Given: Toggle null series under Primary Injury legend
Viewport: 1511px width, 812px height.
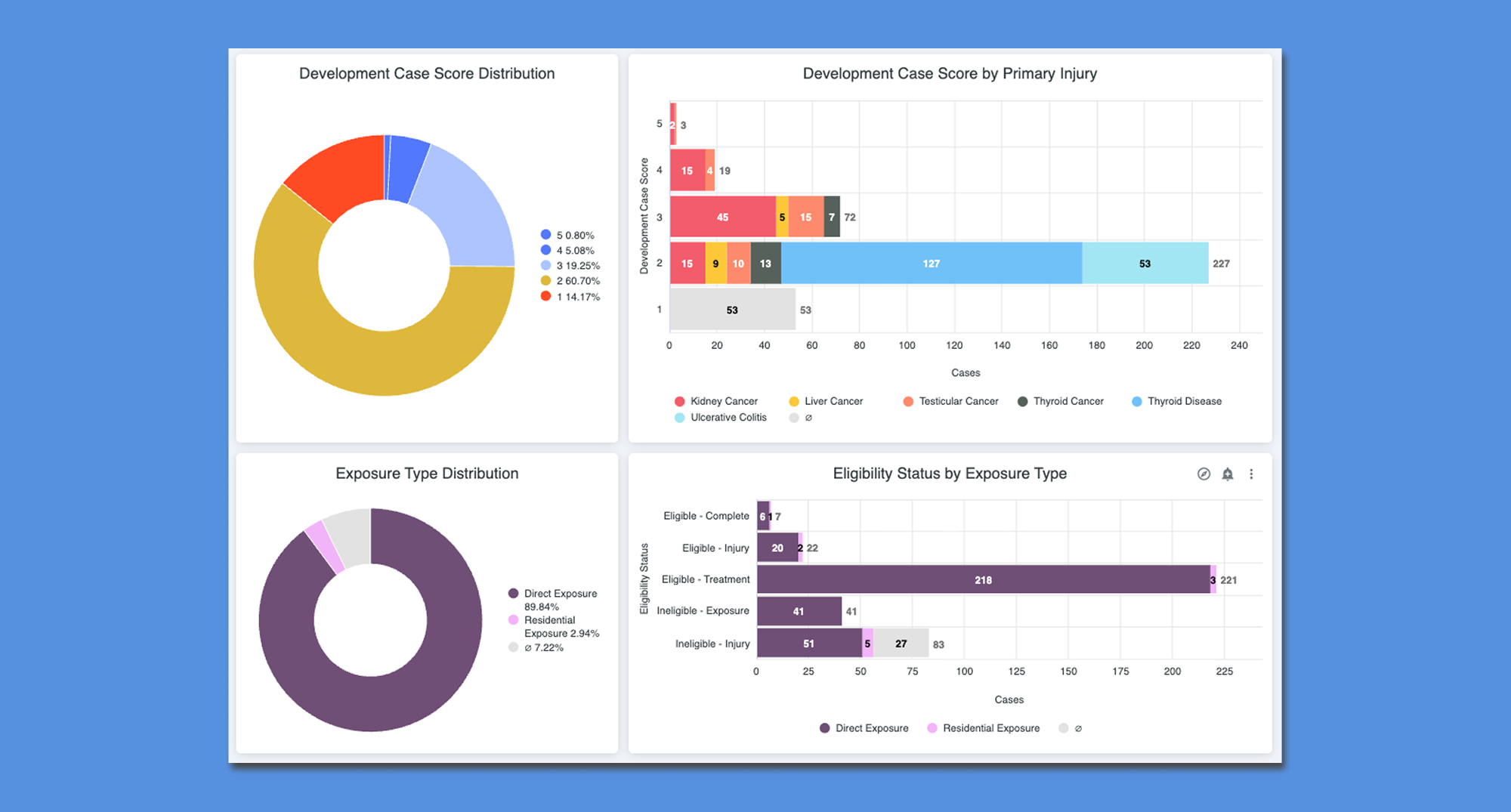Looking at the screenshot, I should [x=801, y=417].
